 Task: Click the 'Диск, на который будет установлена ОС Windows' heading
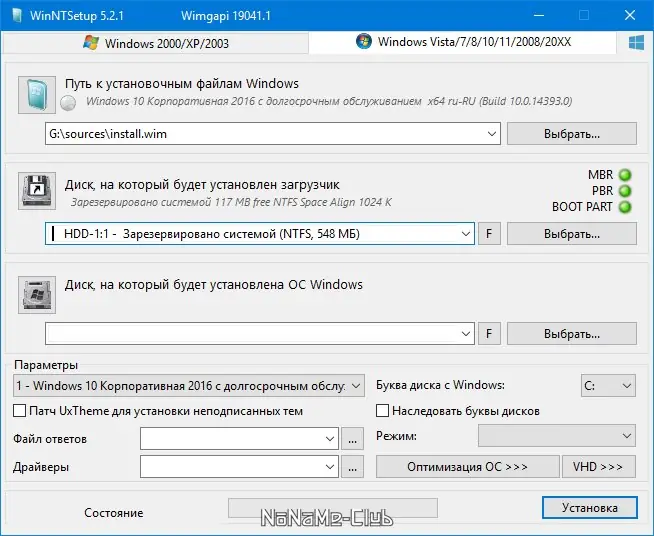click(214, 285)
